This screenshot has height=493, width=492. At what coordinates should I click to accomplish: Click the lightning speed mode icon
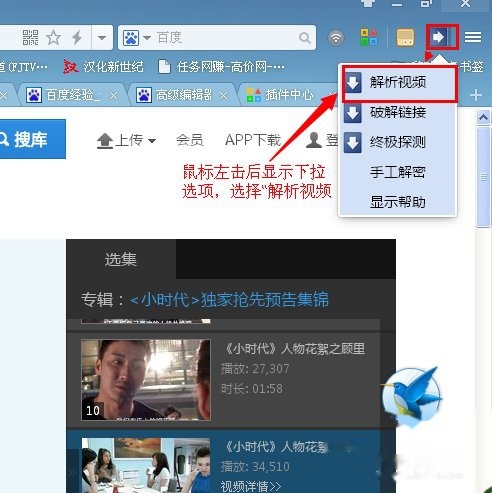tap(77, 37)
